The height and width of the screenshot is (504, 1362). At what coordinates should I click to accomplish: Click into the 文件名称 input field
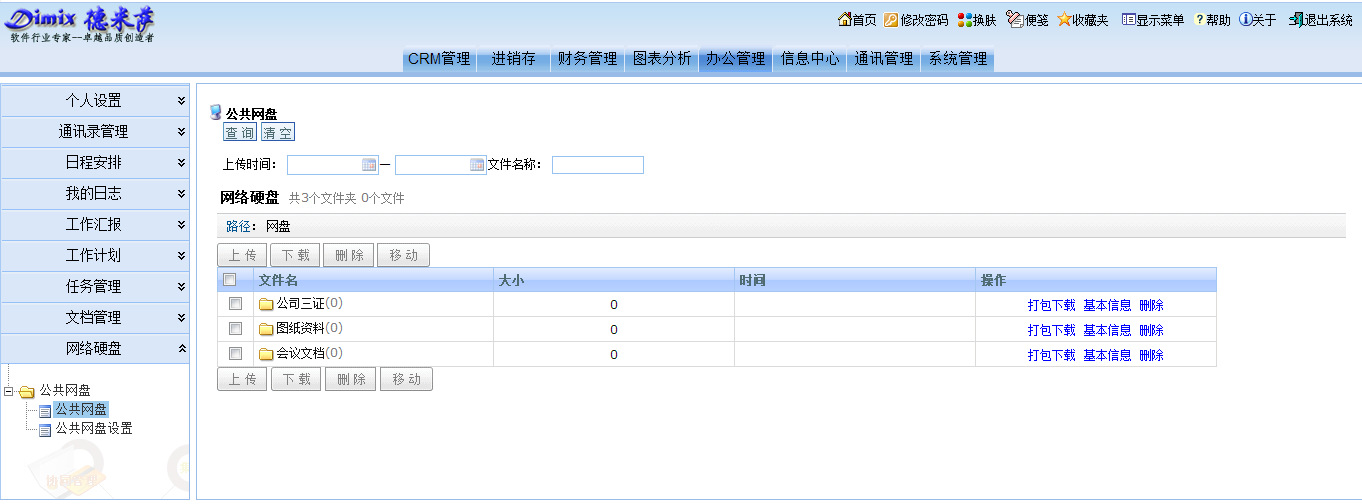[x=597, y=165]
